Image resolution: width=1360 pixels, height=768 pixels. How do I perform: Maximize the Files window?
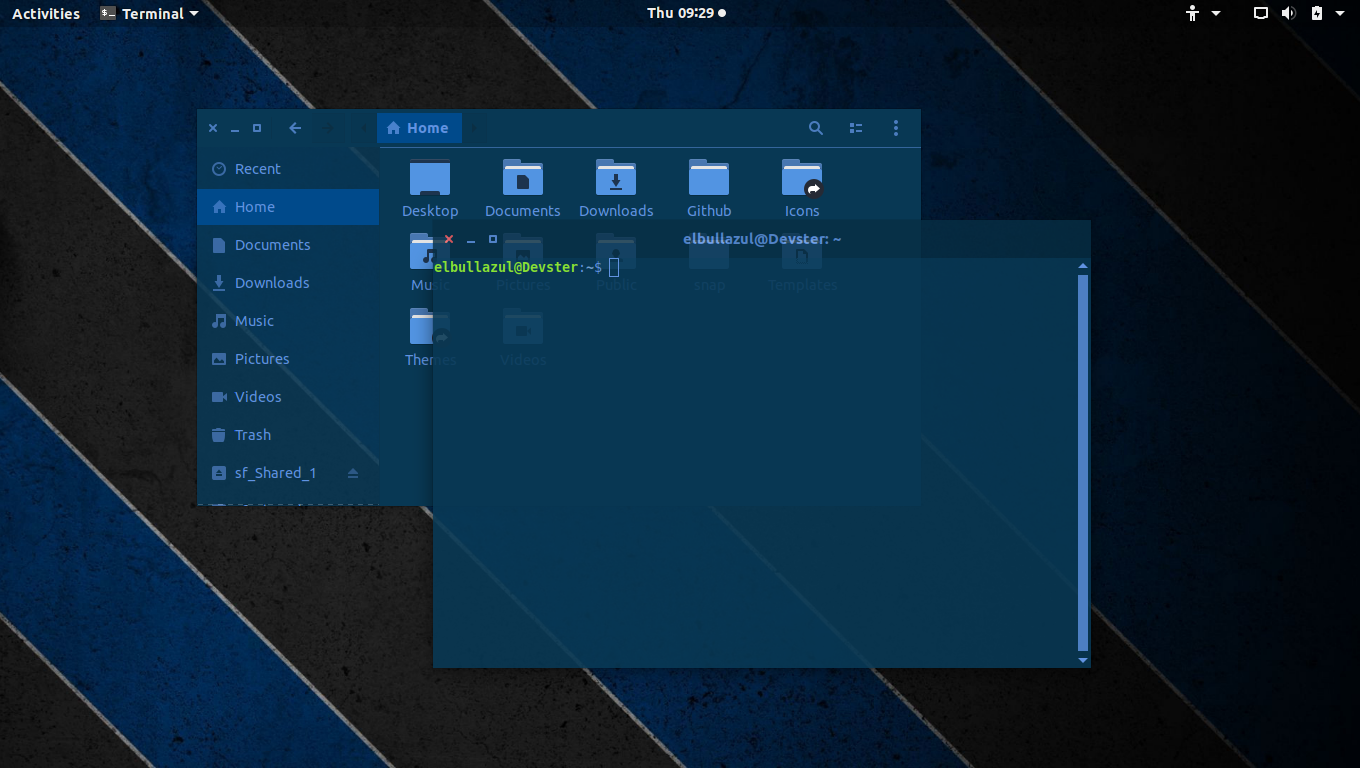click(257, 128)
